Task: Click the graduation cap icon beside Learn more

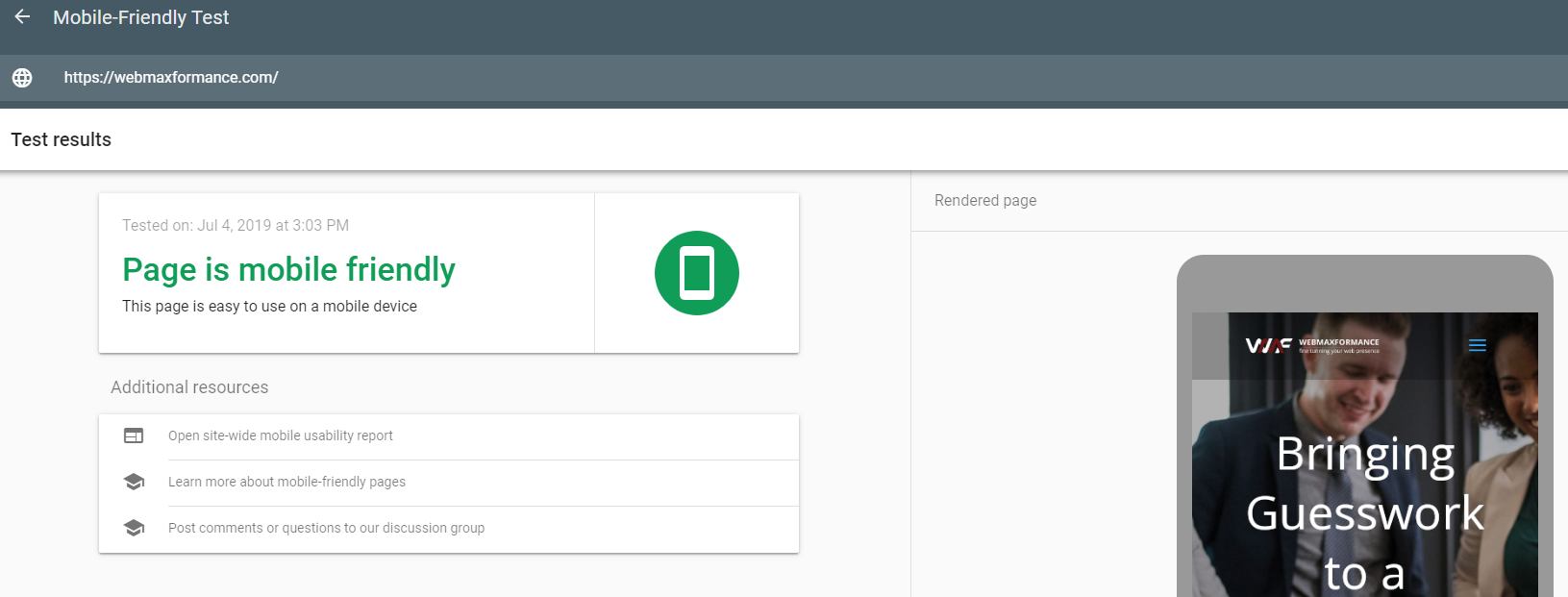Action: tap(134, 482)
